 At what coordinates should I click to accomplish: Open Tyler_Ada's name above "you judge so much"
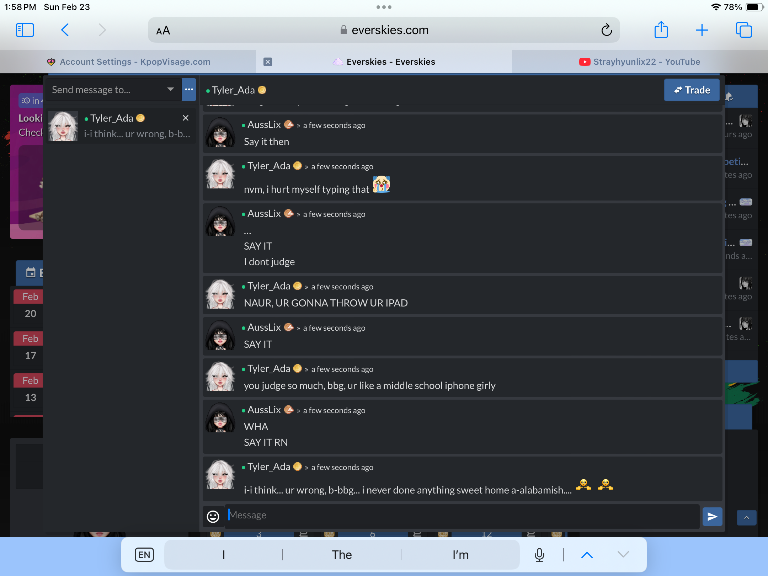click(268, 369)
